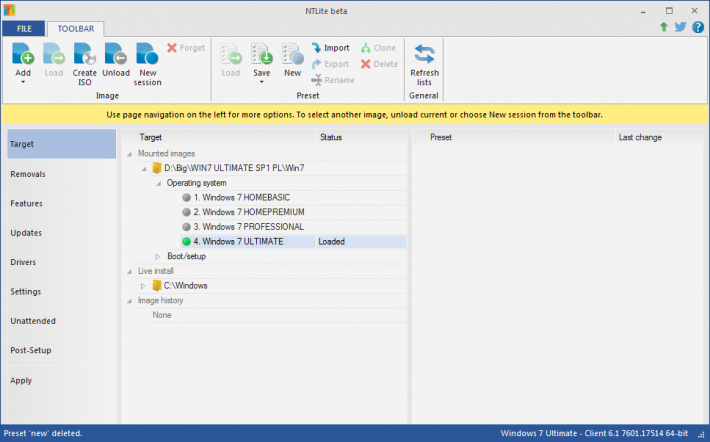Click the status bar text Preset 'new' deleted.

[x=43, y=433]
